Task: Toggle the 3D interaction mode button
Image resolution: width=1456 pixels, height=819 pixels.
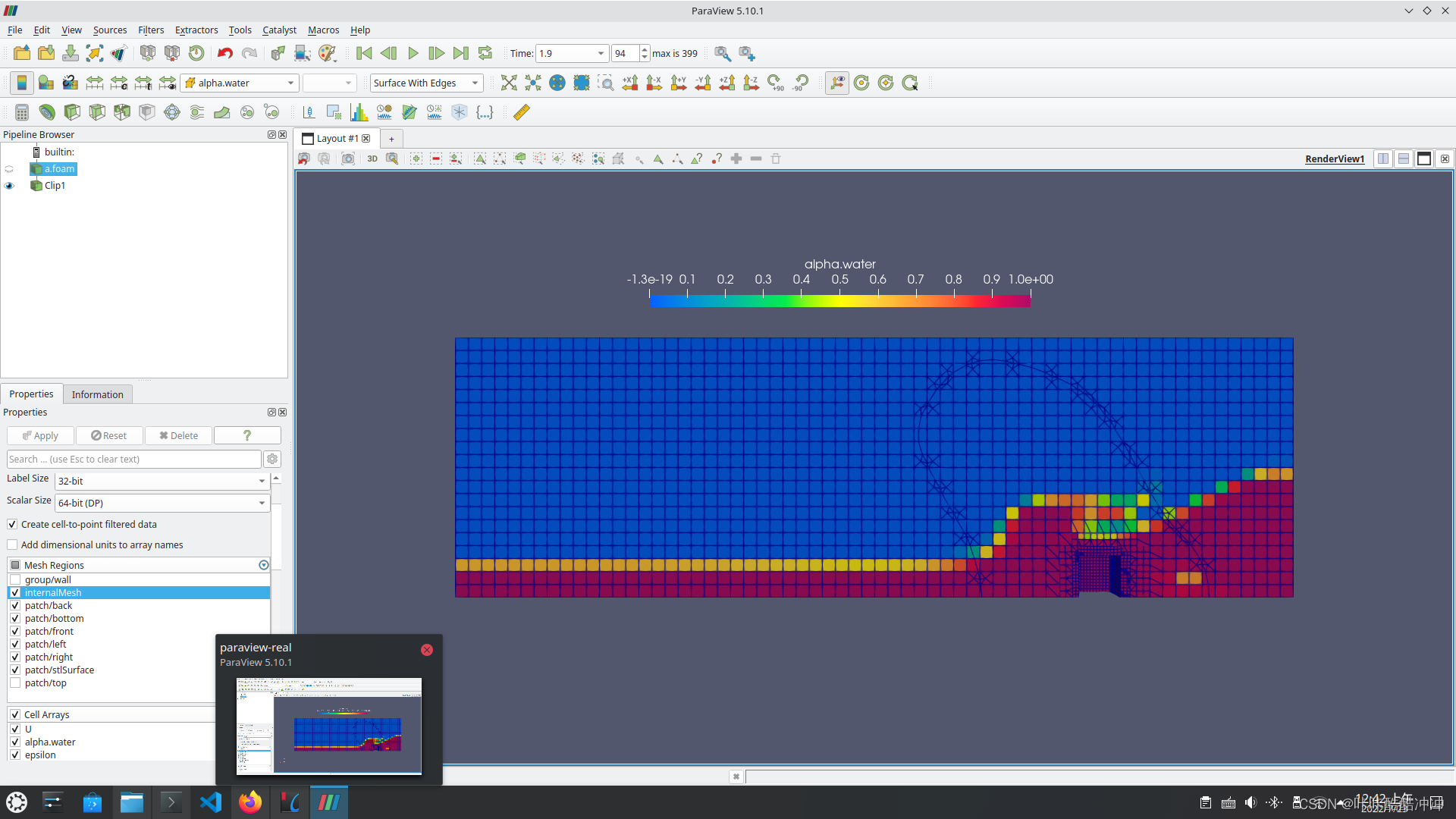Action: 372,158
